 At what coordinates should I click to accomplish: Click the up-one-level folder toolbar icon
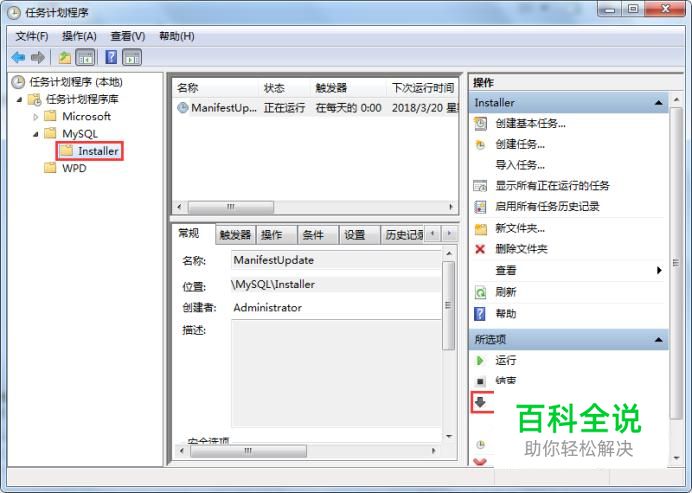tap(65, 57)
